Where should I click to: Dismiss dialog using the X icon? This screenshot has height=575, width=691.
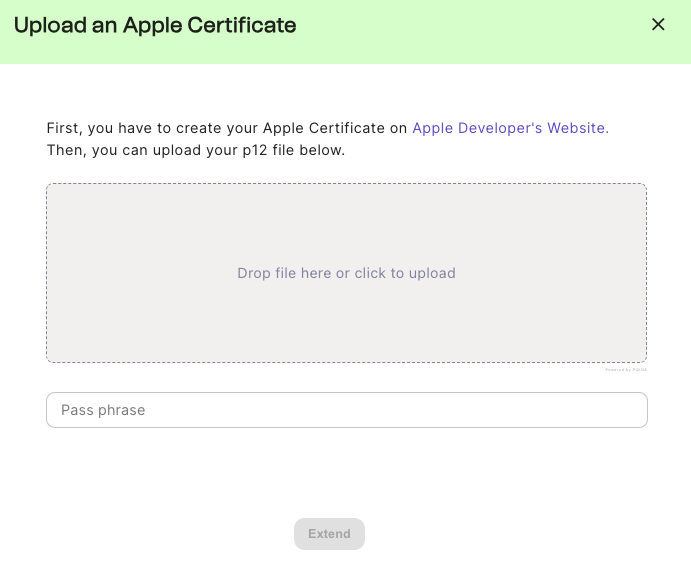pyautogui.click(x=658, y=25)
